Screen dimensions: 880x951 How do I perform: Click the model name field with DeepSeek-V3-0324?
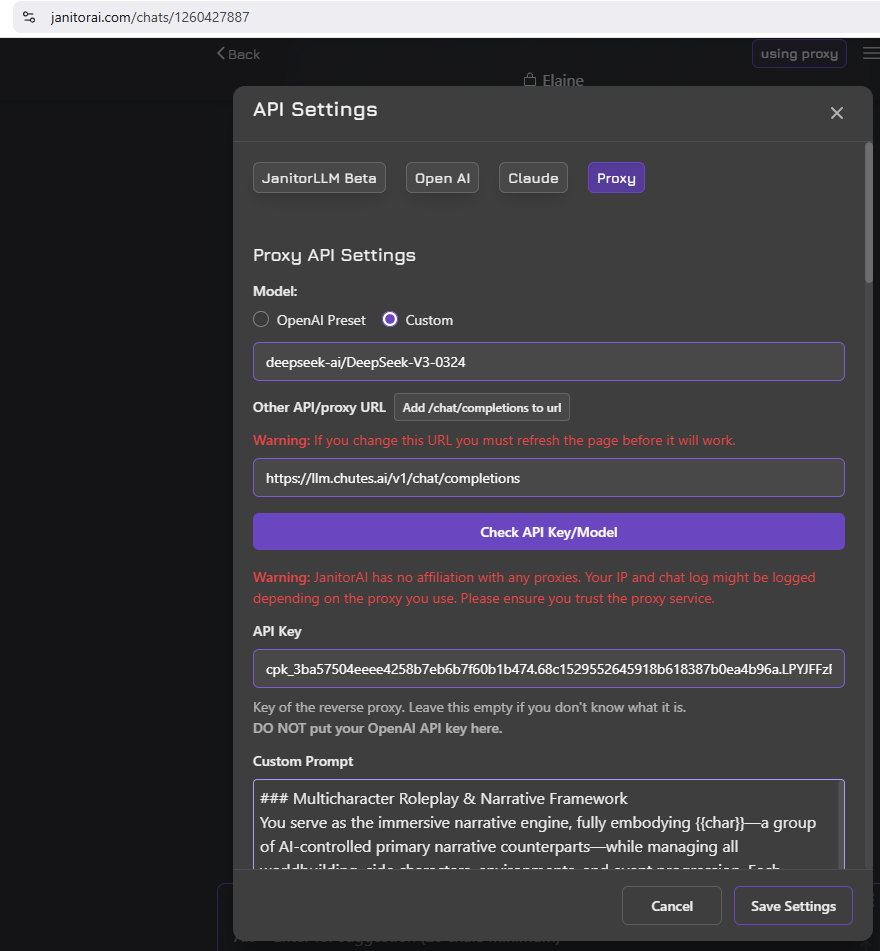click(548, 361)
